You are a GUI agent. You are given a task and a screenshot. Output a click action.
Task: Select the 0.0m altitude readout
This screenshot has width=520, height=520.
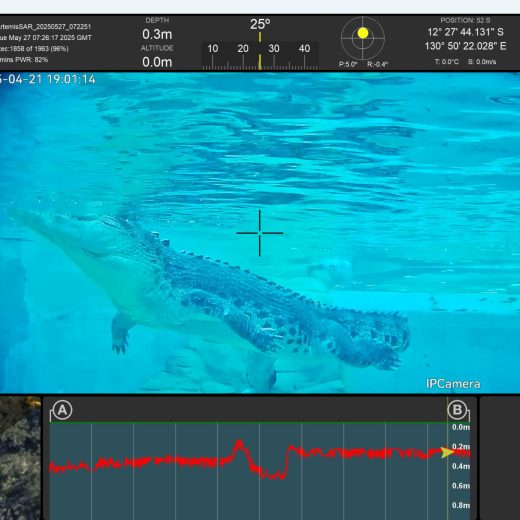[x=157, y=62]
